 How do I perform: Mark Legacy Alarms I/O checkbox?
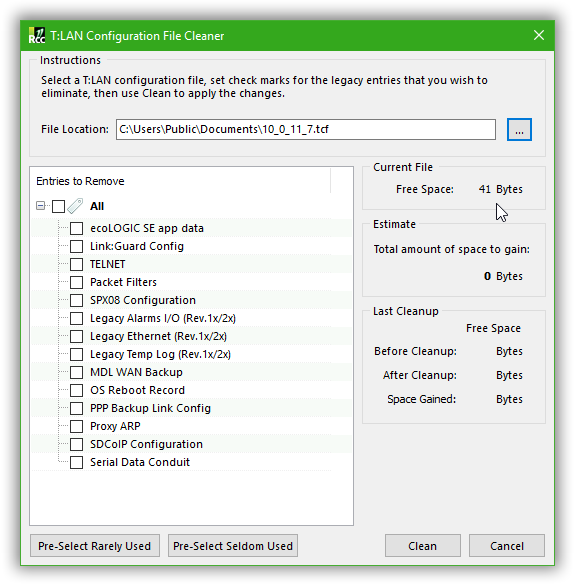point(76,318)
